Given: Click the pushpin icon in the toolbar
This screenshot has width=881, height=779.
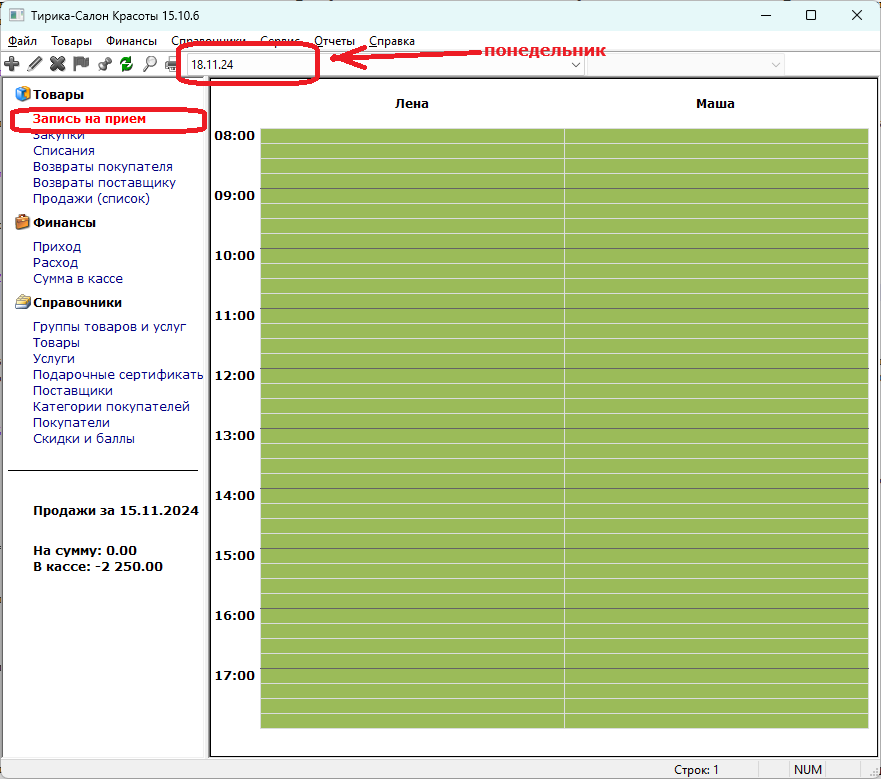Looking at the screenshot, I should click(105, 64).
